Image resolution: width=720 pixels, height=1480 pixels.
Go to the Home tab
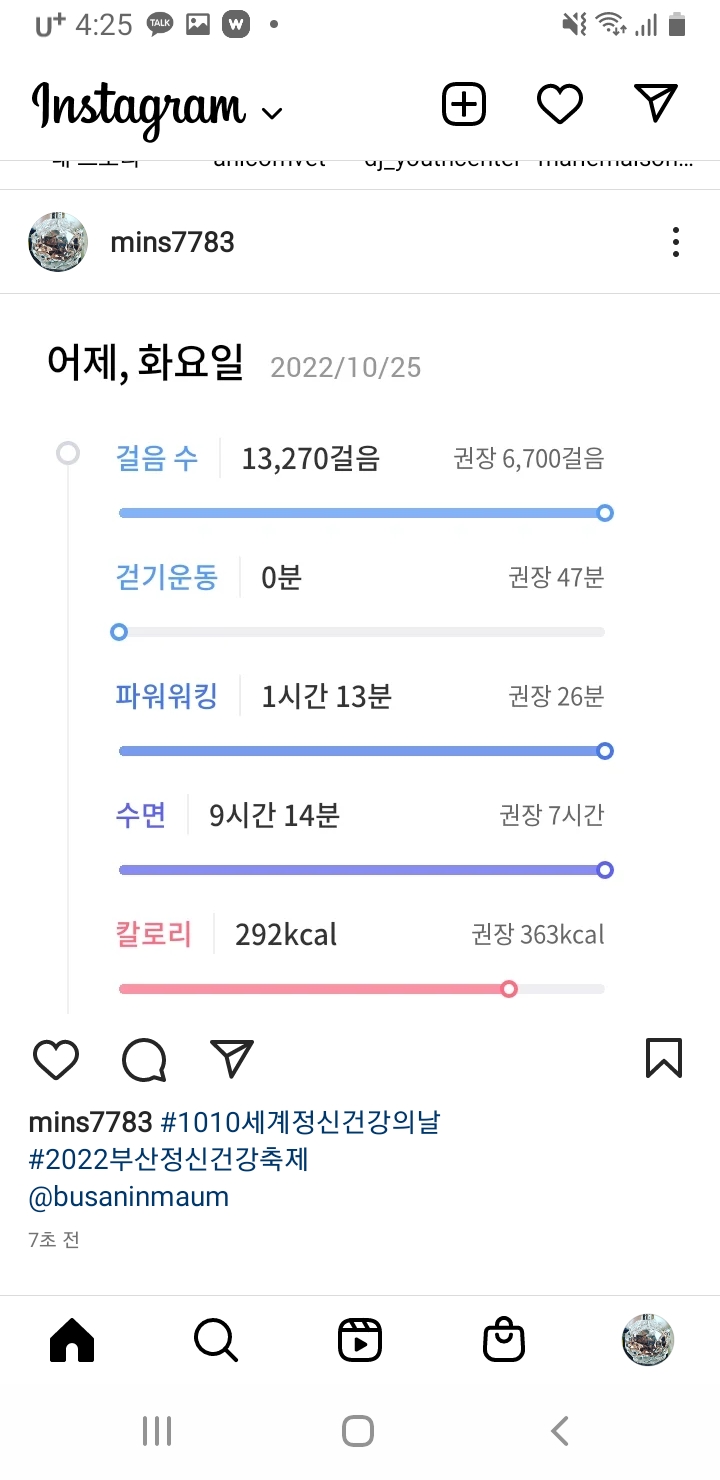click(x=72, y=1340)
